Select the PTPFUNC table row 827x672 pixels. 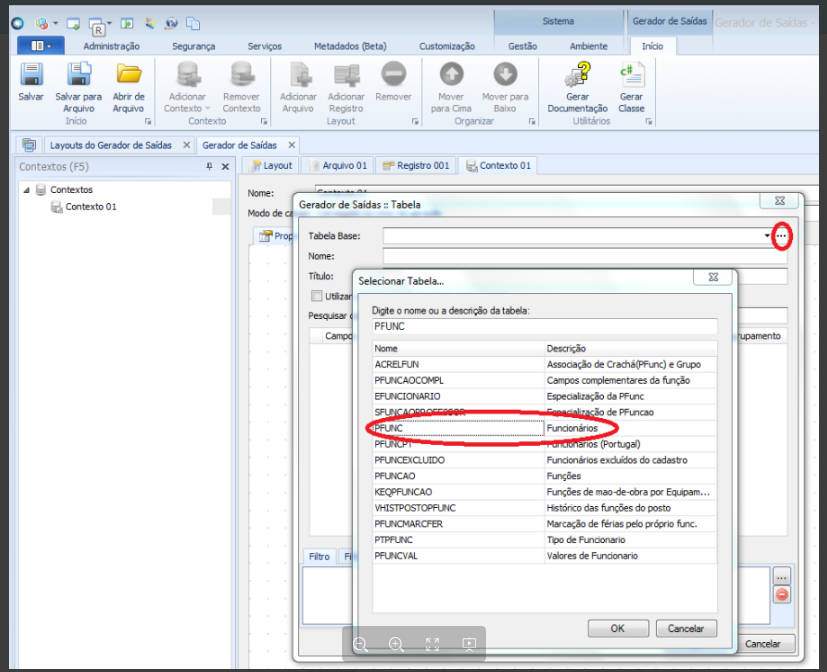(x=544, y=540)
